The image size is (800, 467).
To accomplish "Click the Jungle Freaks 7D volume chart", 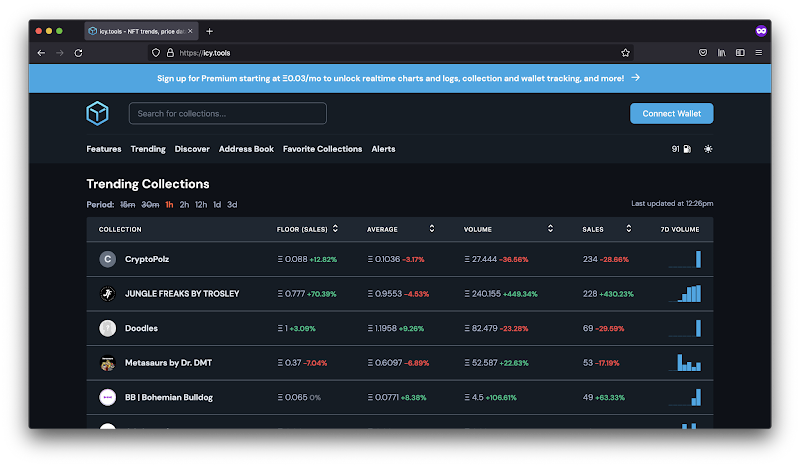I will point(685,293).
